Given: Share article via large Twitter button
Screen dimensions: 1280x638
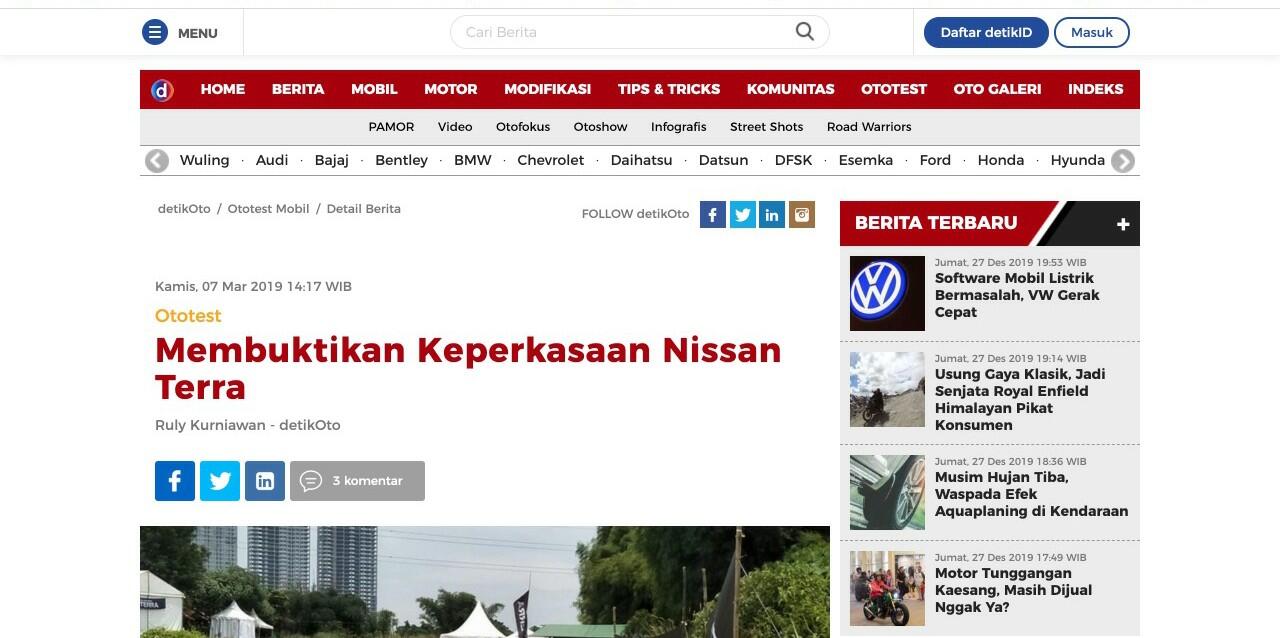Looking at the screenshot, I should pyautogui.click(x=220, y=481).
